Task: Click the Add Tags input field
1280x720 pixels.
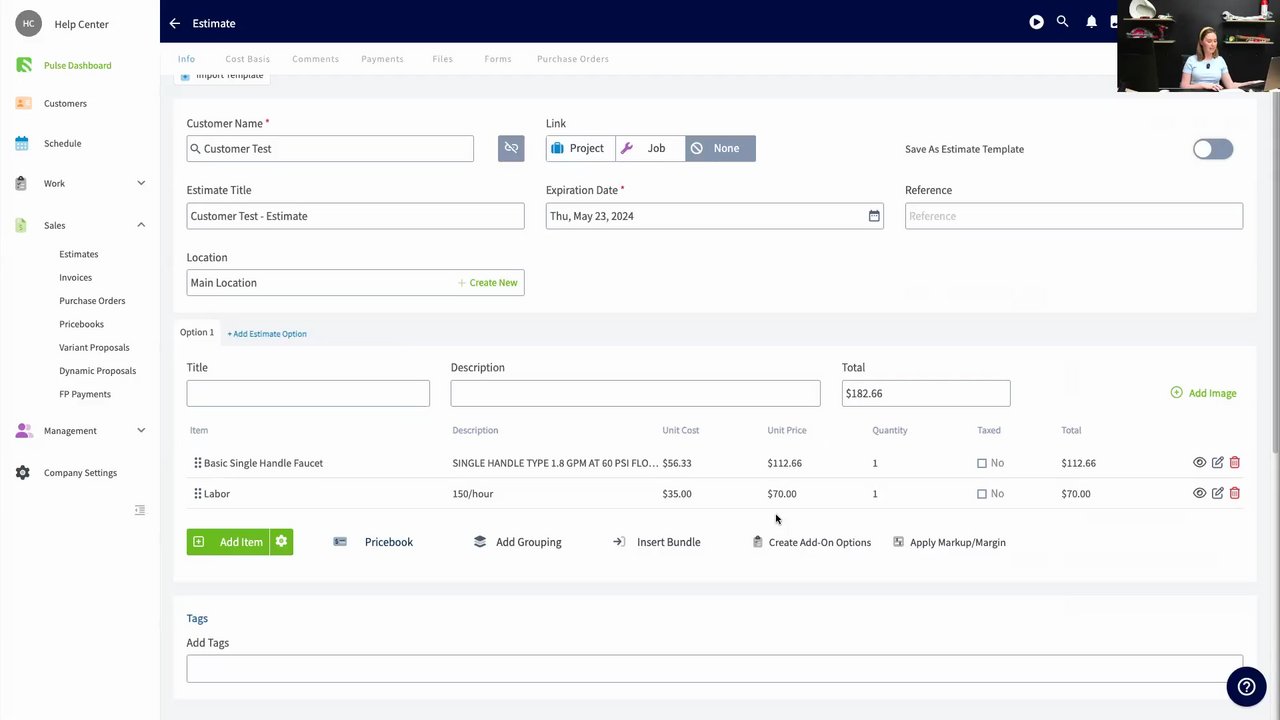Action: (714, 668)
